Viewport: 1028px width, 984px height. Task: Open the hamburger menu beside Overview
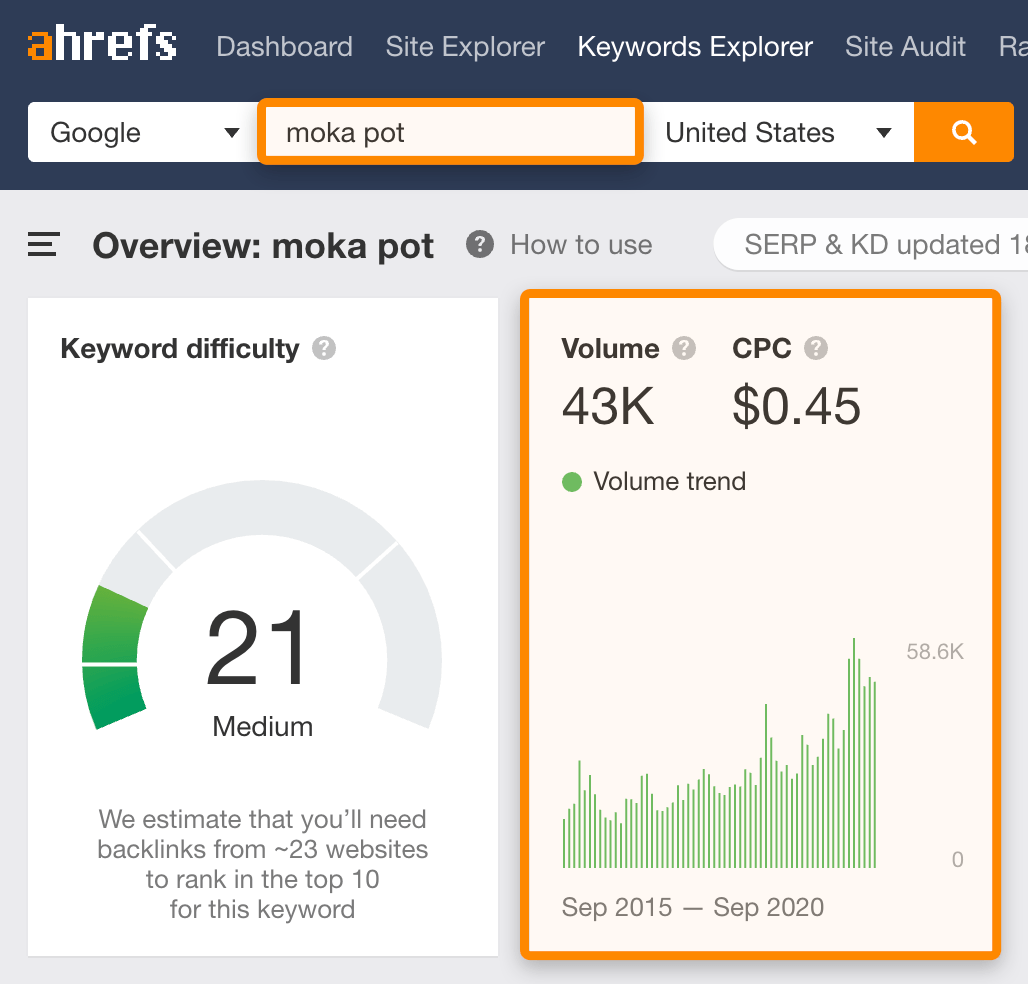[44, 245]
